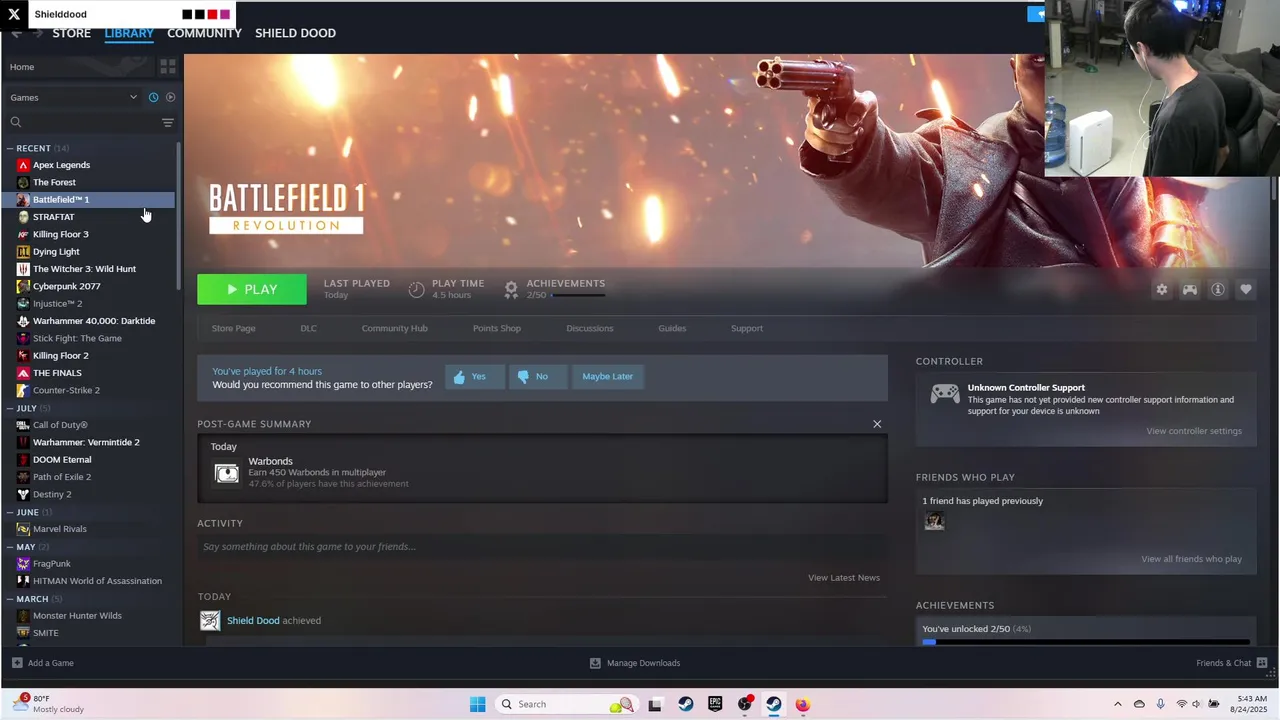The image size is (1280, 720).
Task: Open library collections grid view icon
Action: [168, 66]
